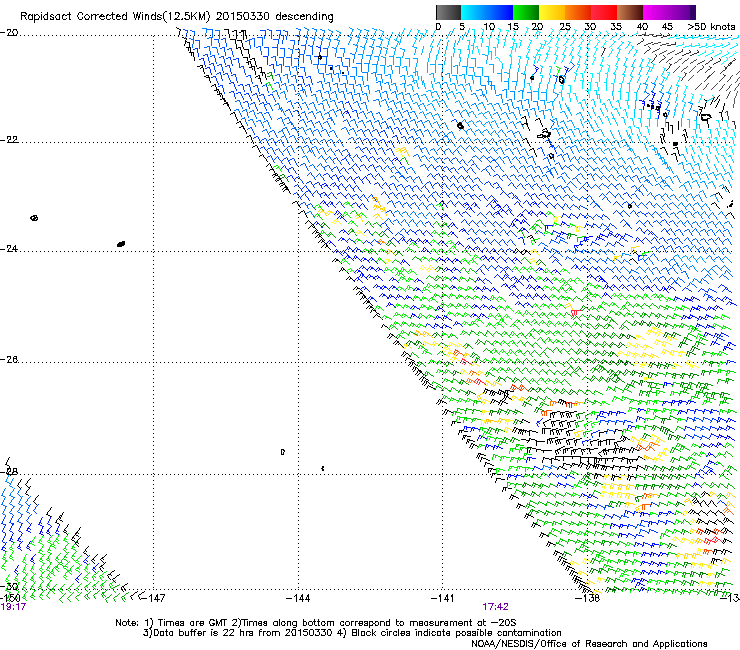
Task: Click the '20150330 descending' text in the title
Action: tap(275, 17)
